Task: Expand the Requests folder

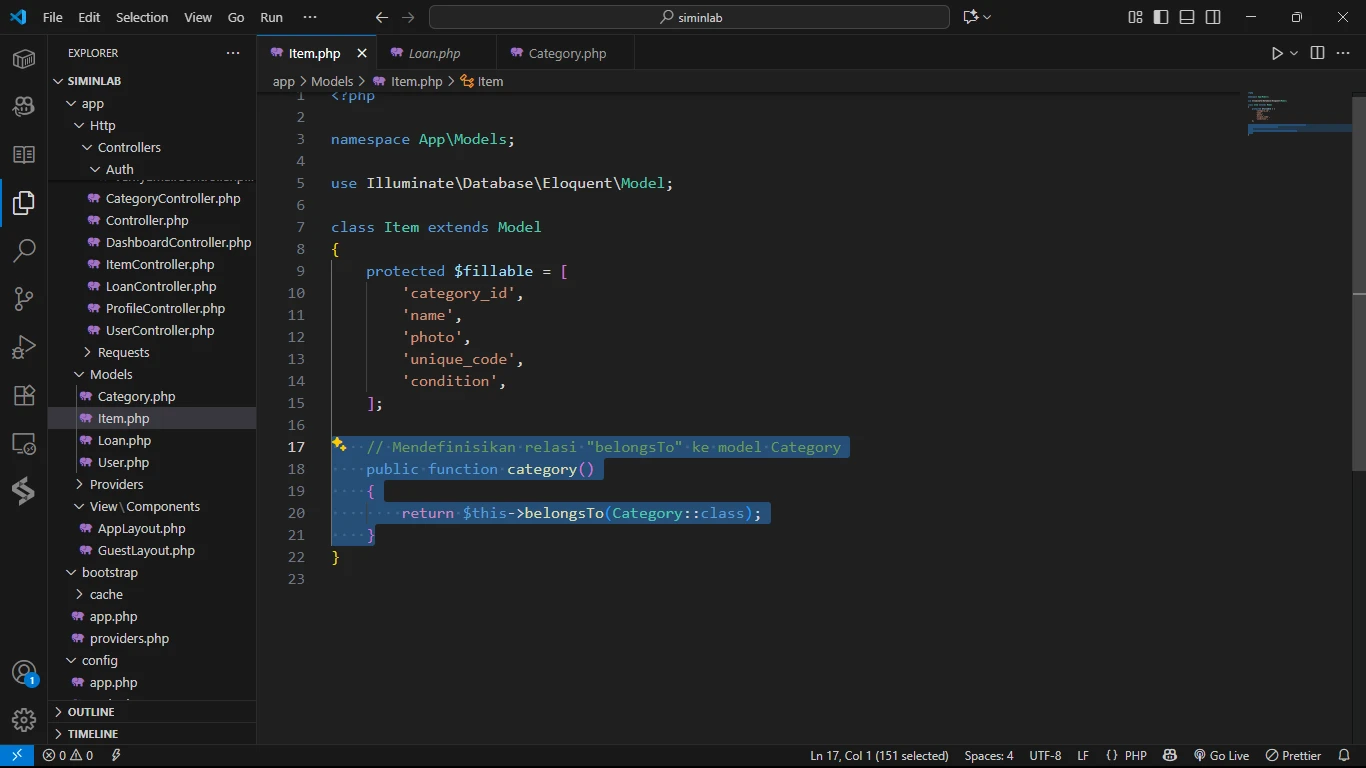Action: (x=123, y=352)
